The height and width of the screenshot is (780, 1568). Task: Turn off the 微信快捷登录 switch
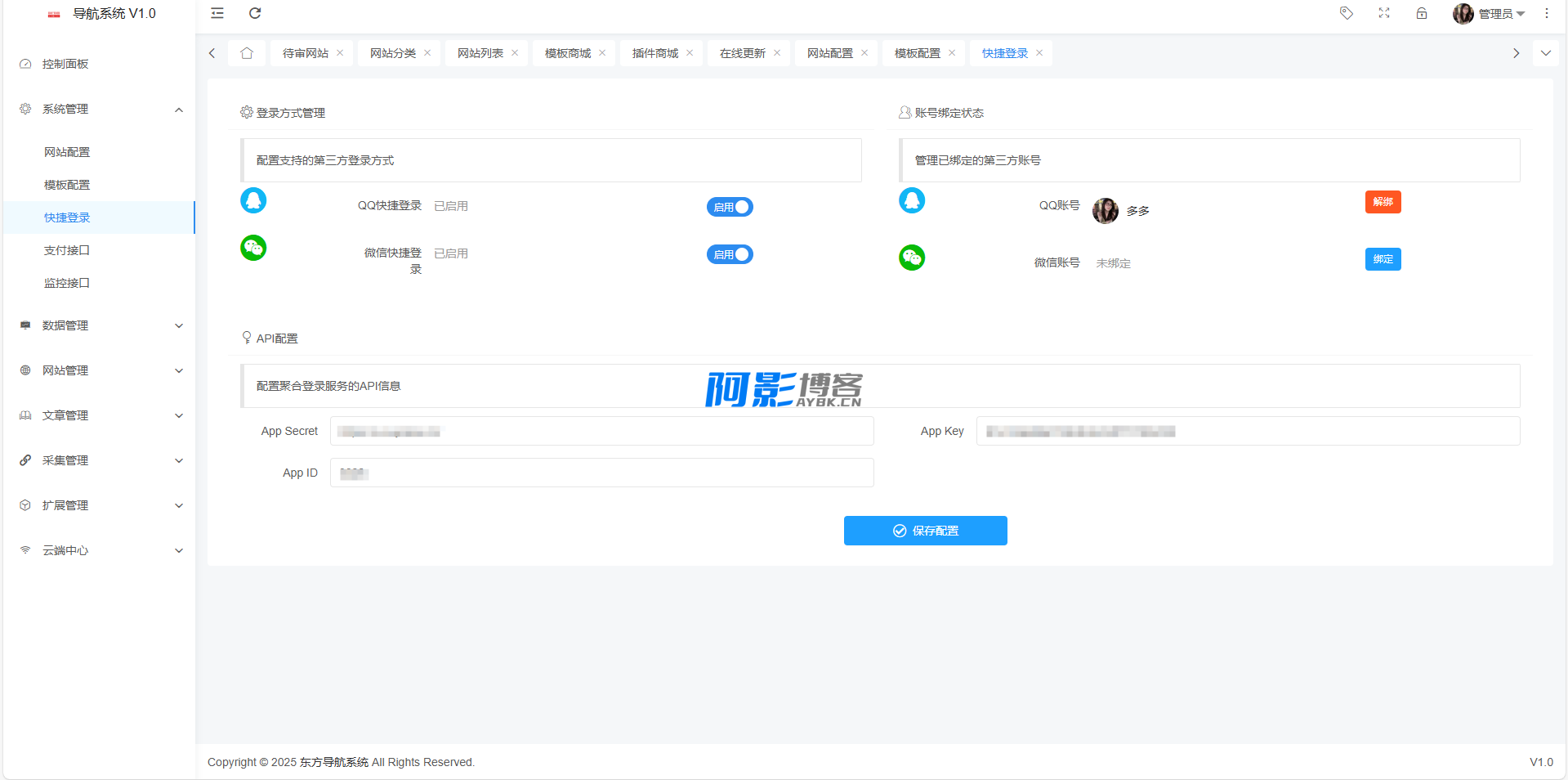coord(730,254)
